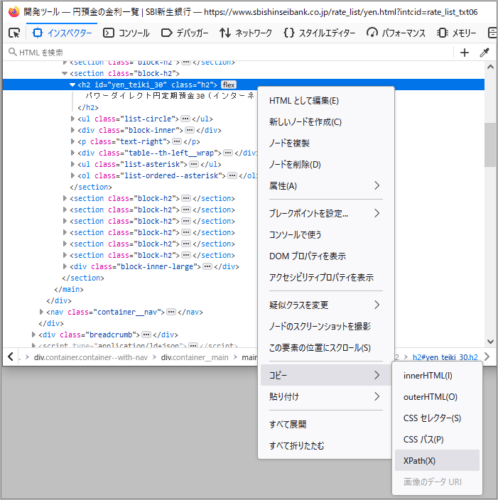Screen dimensions: 498x500
Task: Choose この要素の位置にスクロール(S)
Action: click(x=326, y=348)
